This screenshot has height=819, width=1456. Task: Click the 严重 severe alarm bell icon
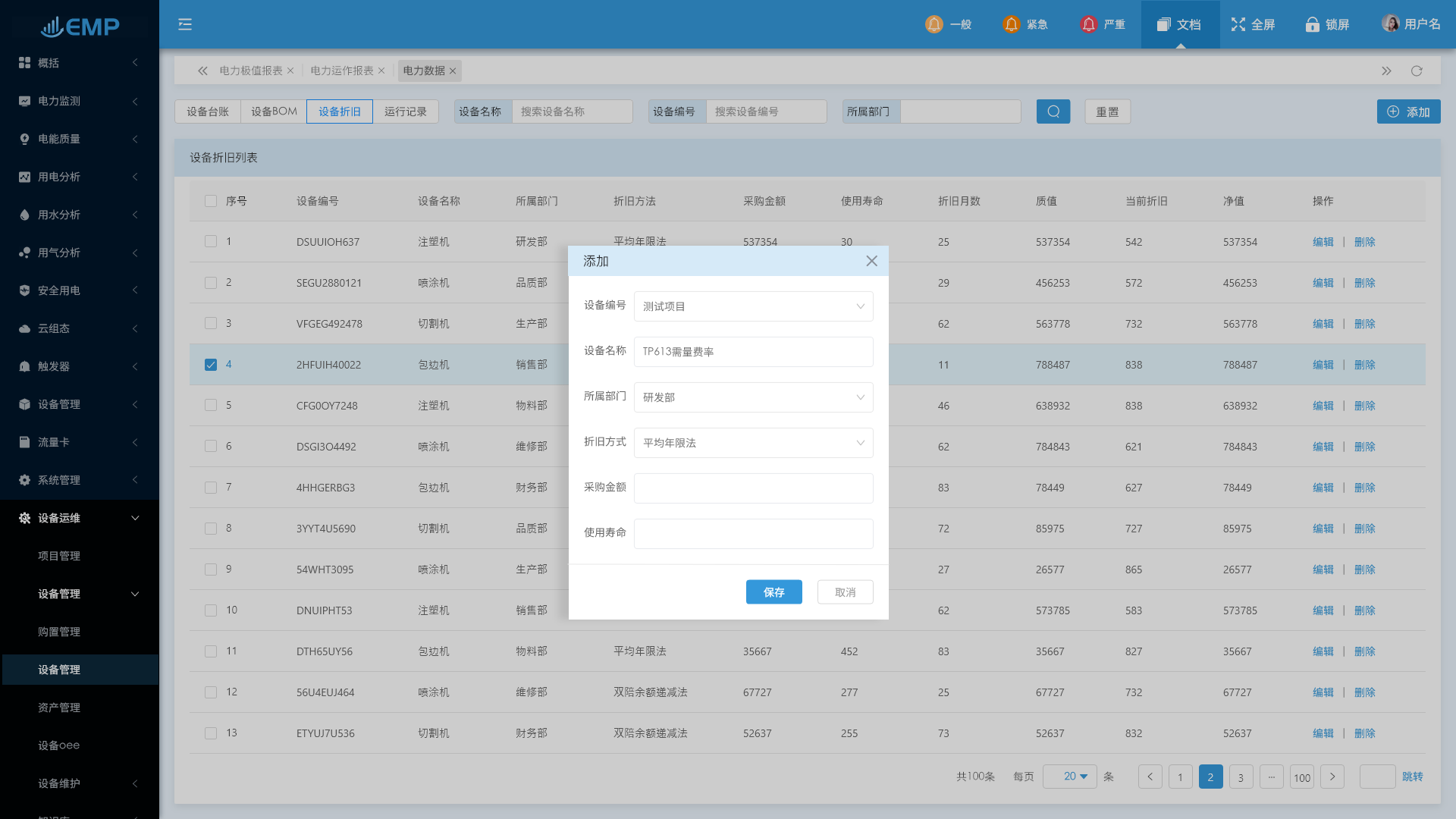point(1088,24)
